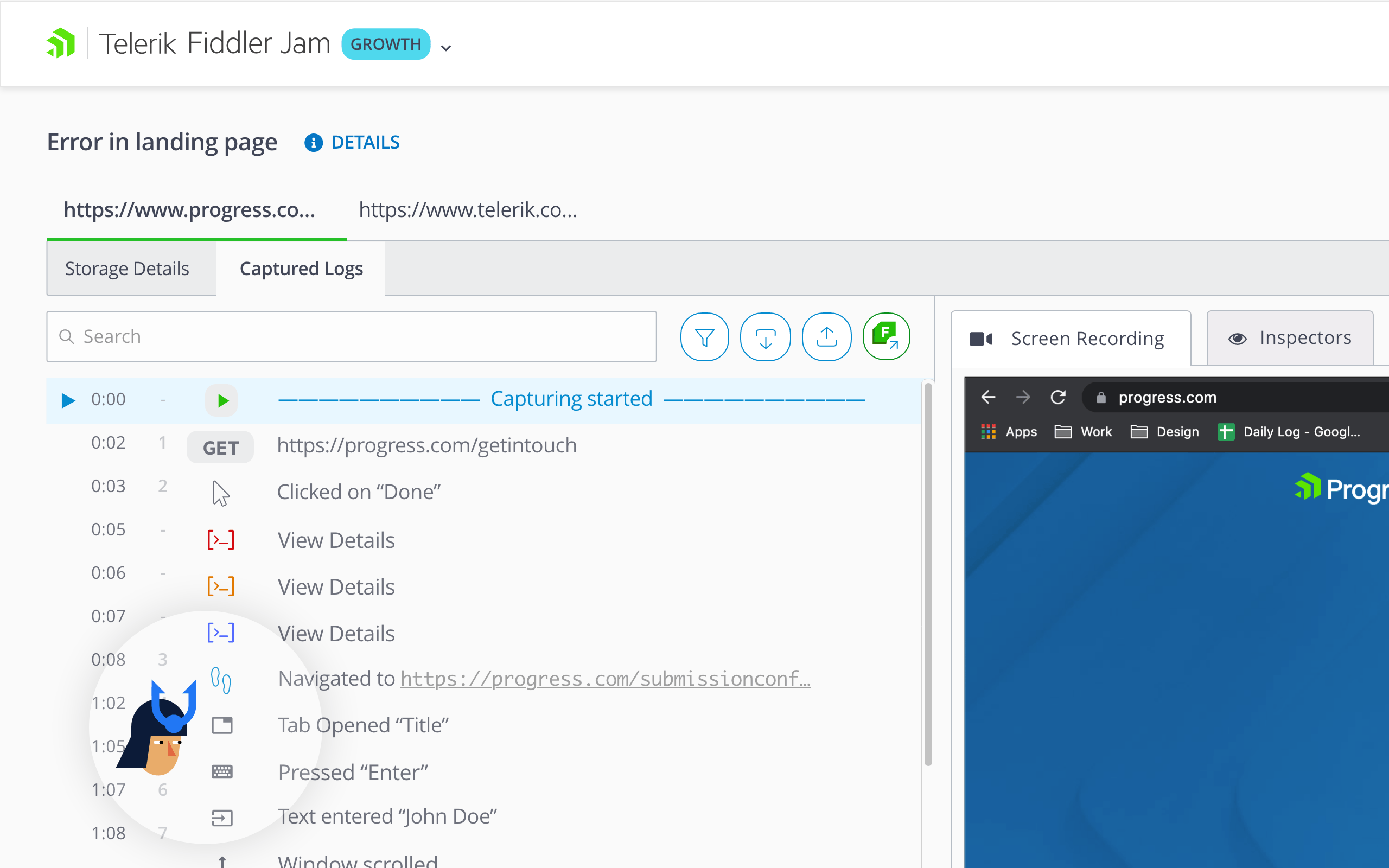
Task: Open the Inspectors tab
Action: coord(1290,338)
